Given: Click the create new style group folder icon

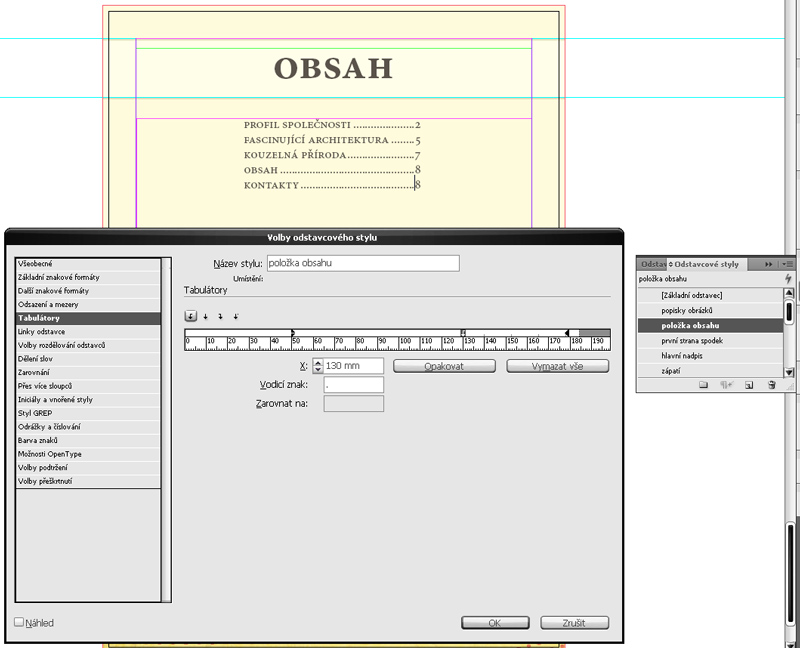Looking at the screenshot, I should coord(703,384).
